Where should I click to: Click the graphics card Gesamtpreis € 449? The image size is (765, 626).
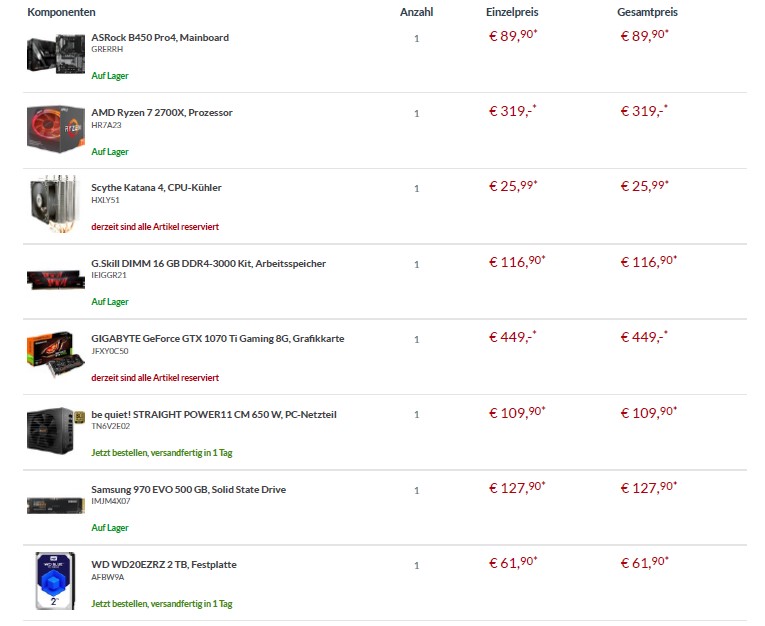click(644, 337)
